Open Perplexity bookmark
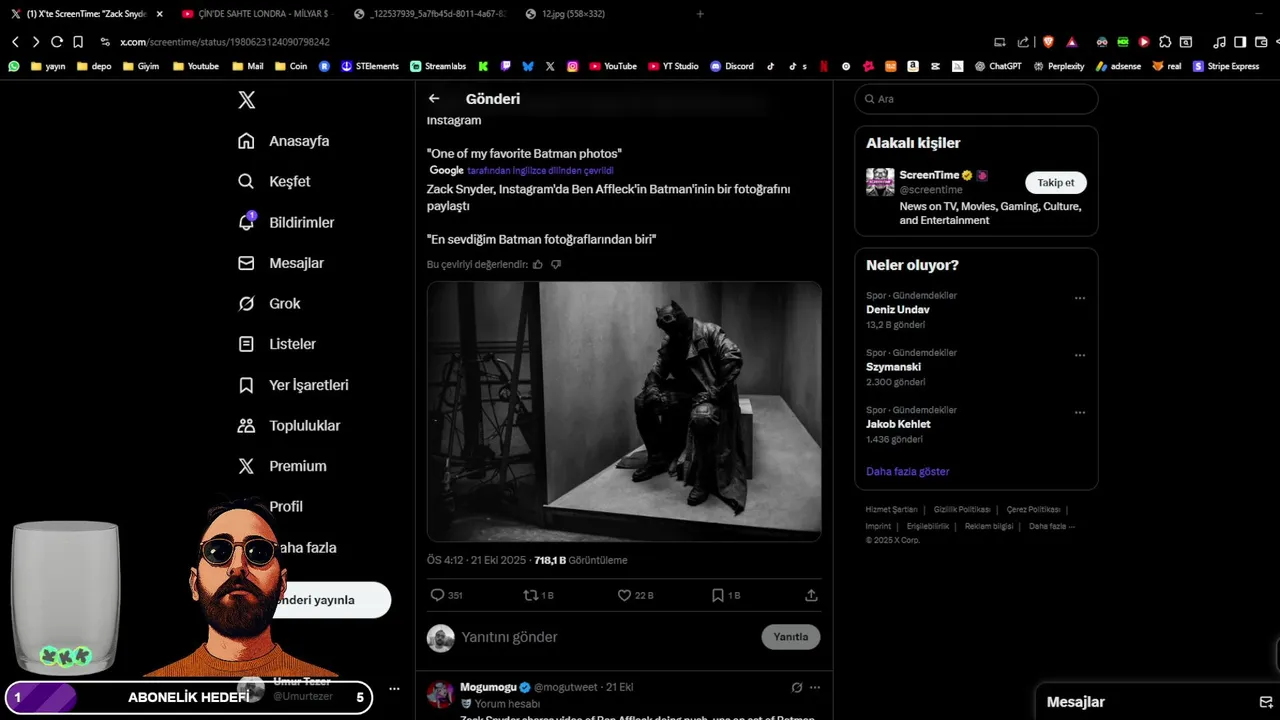Screen dimensions: 1280x720 [x=1058, y=66]
